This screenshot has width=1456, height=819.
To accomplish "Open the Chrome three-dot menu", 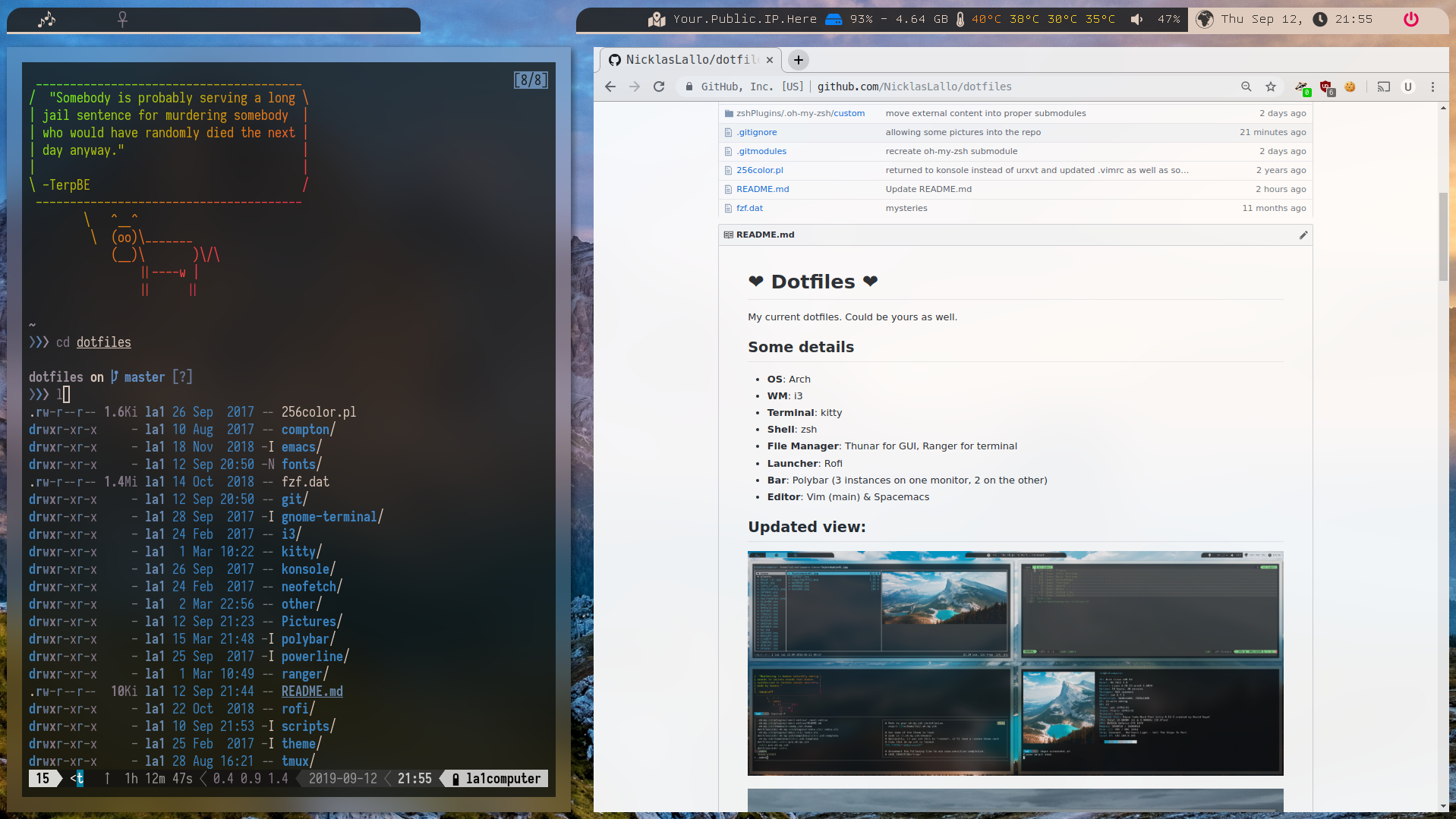I will pyautogui.click(x=1432, y=87).
